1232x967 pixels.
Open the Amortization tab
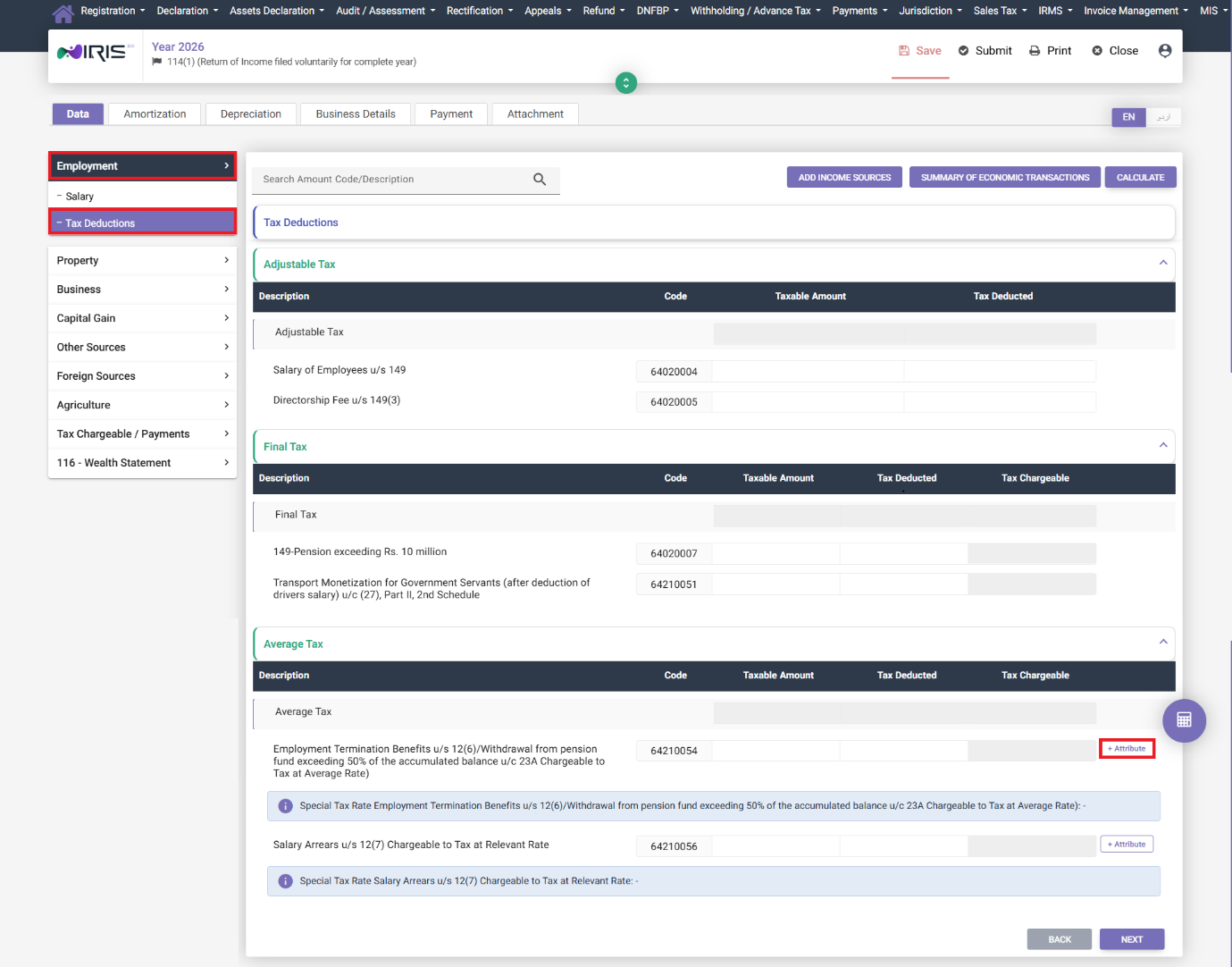pos(155,114)
